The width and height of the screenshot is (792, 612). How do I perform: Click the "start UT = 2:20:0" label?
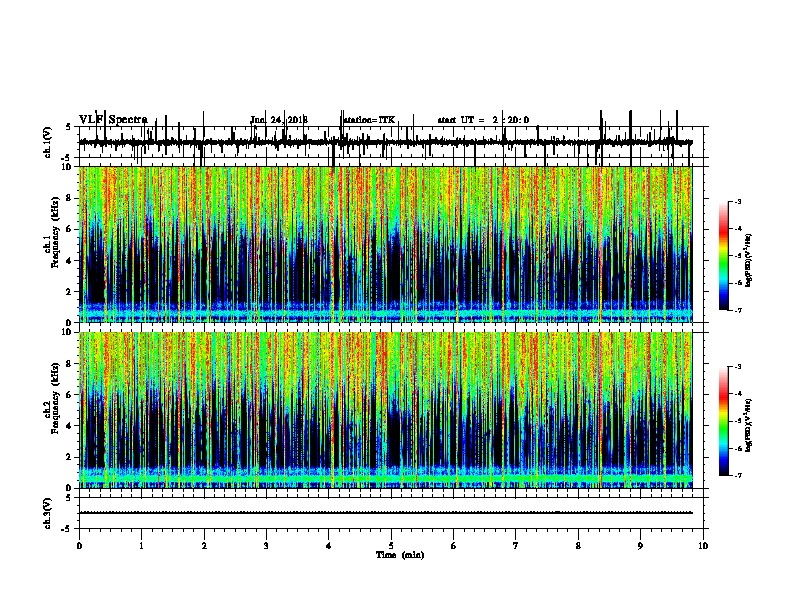pyautogui.click(x=483, y=120)
